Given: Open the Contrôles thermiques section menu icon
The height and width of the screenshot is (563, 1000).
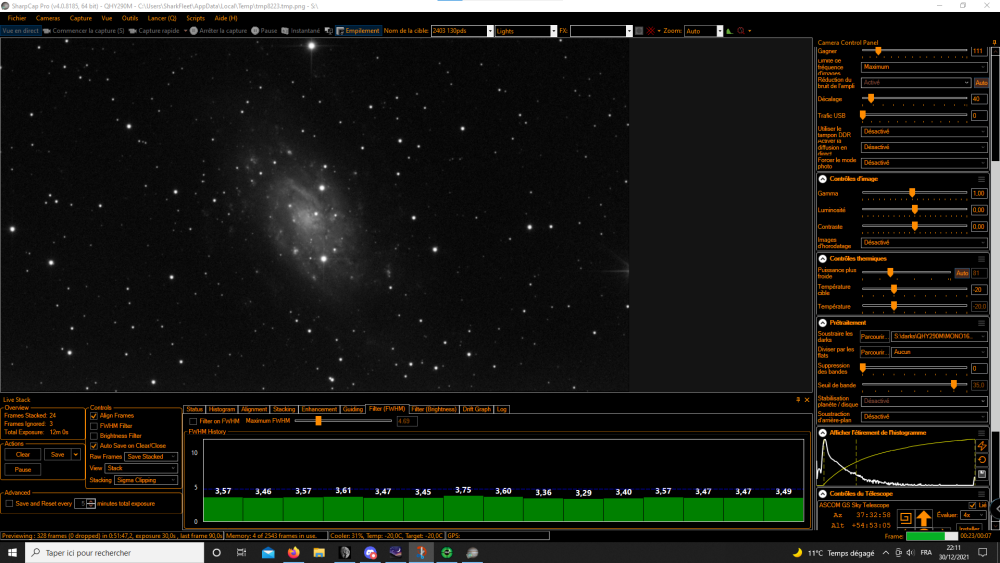Looking at the screenshot, I should click(982, 259).
